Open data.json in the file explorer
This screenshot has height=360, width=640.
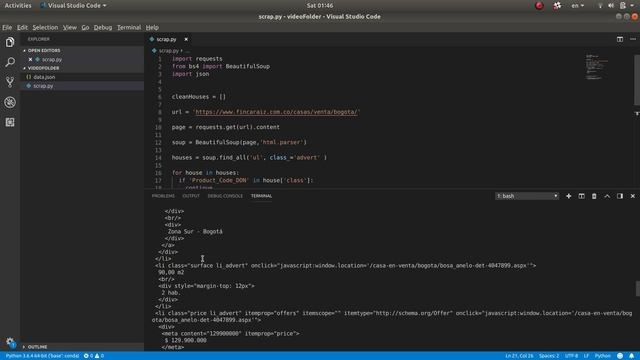(44, 77)
